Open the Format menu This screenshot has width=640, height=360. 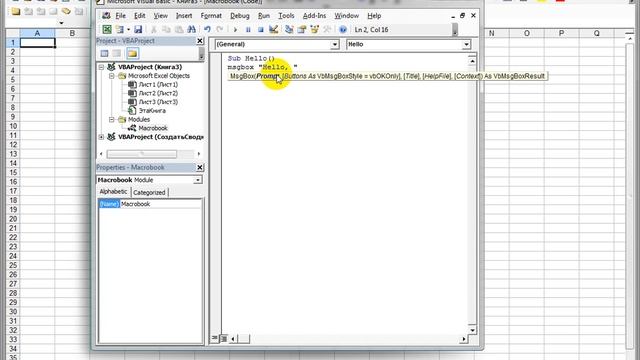(x=211, y=16)
